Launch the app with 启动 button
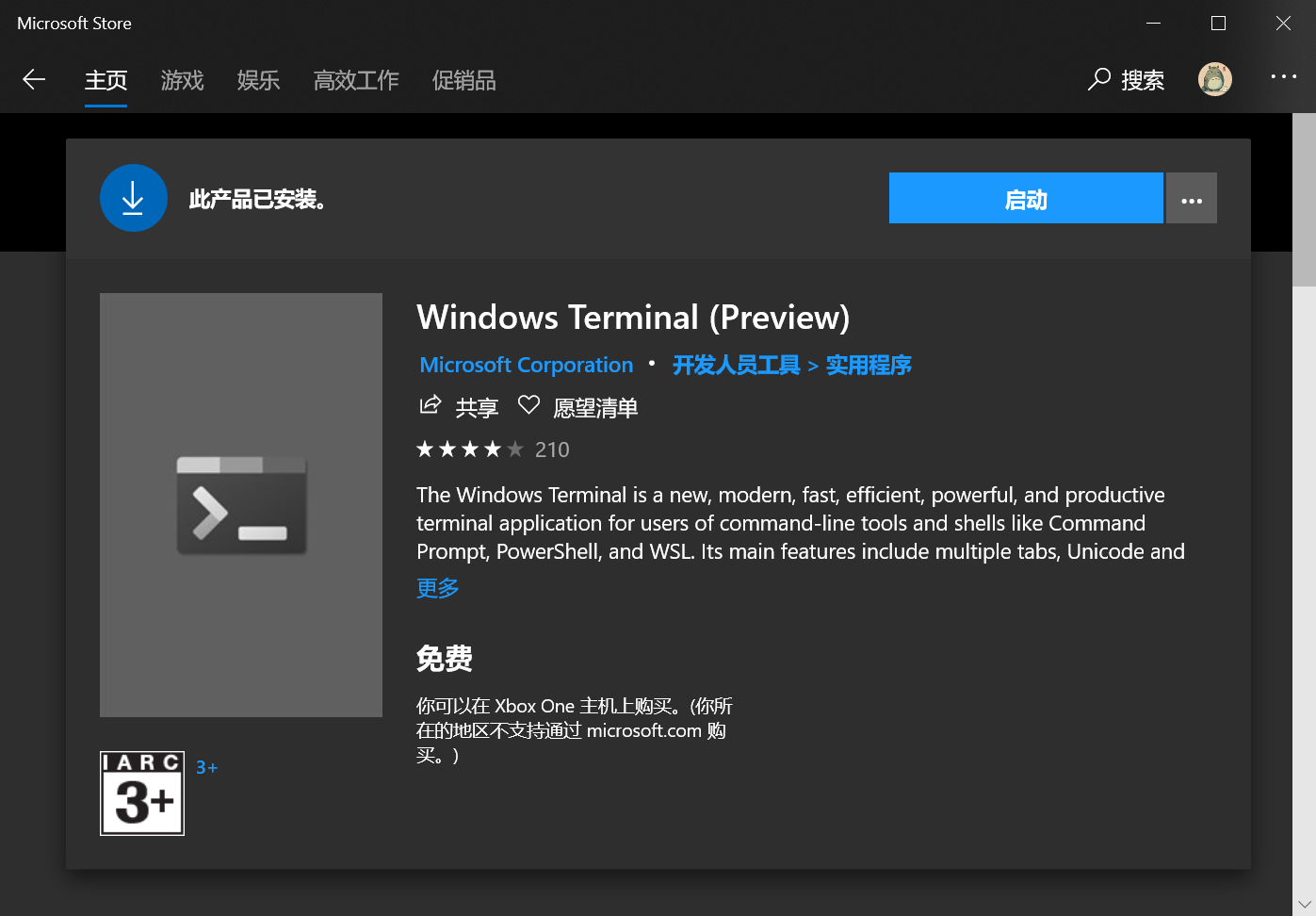This screenshot has width=1316, height=916. [1026, 198]
